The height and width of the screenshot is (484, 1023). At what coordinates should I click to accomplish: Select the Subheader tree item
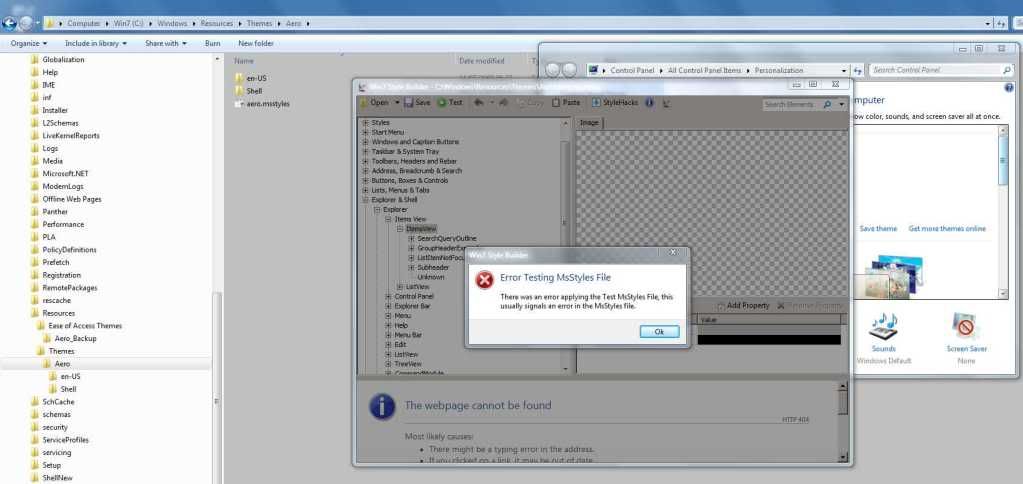pos(433,267)
